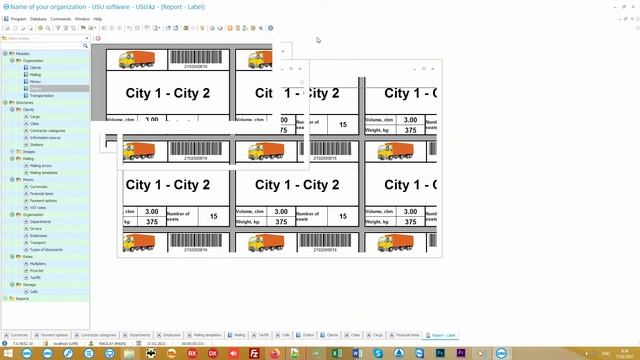Open Financial items in the tree
Viewport: 640px width, 360px height.
pos(41,193)
